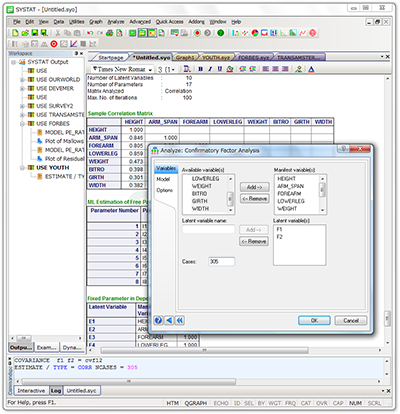
Task: Toggle Italic formatting in output editor
Action: (210, 69)
